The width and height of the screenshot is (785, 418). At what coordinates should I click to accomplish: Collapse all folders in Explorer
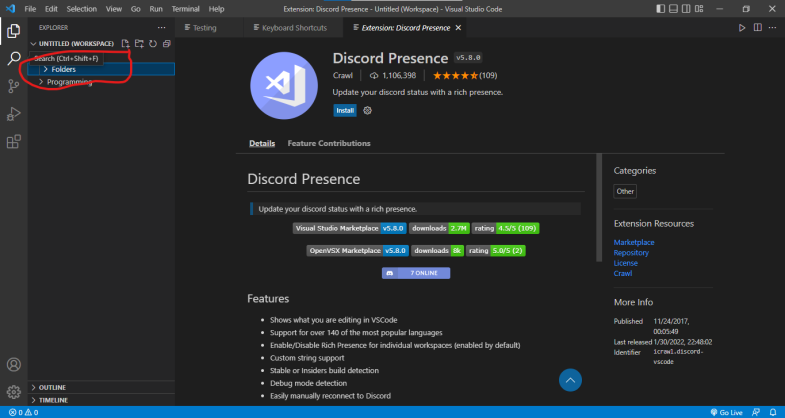(x=167, y=44)
